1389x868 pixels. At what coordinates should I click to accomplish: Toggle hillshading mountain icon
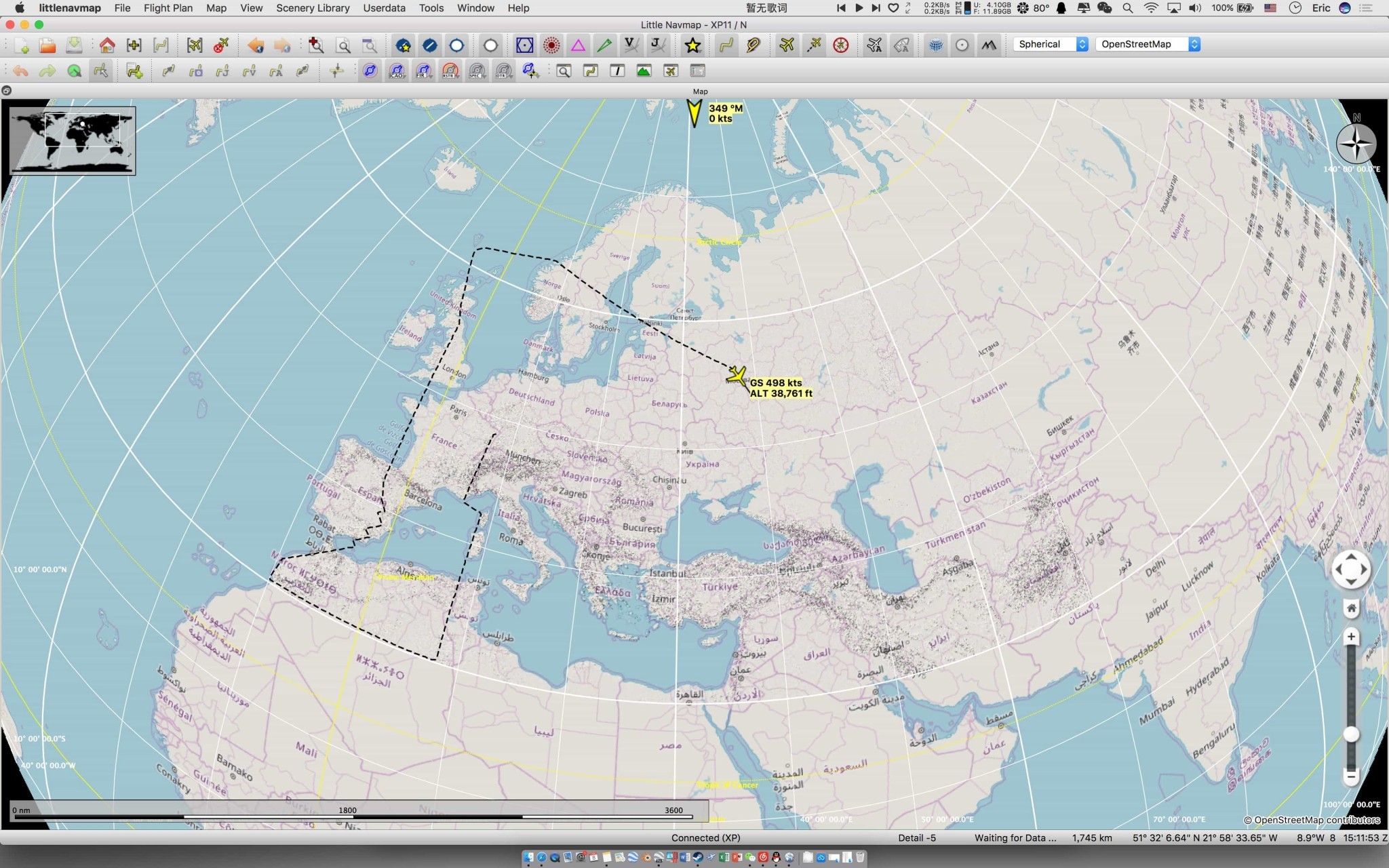989,45
